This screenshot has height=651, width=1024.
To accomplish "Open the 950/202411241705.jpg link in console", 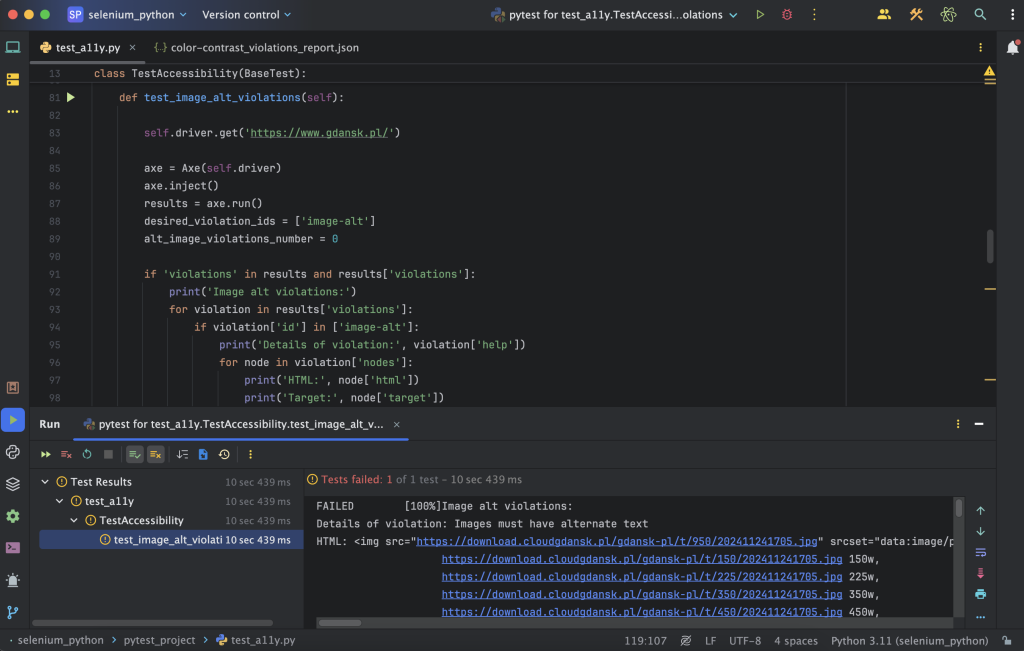I will click(616, 541).
